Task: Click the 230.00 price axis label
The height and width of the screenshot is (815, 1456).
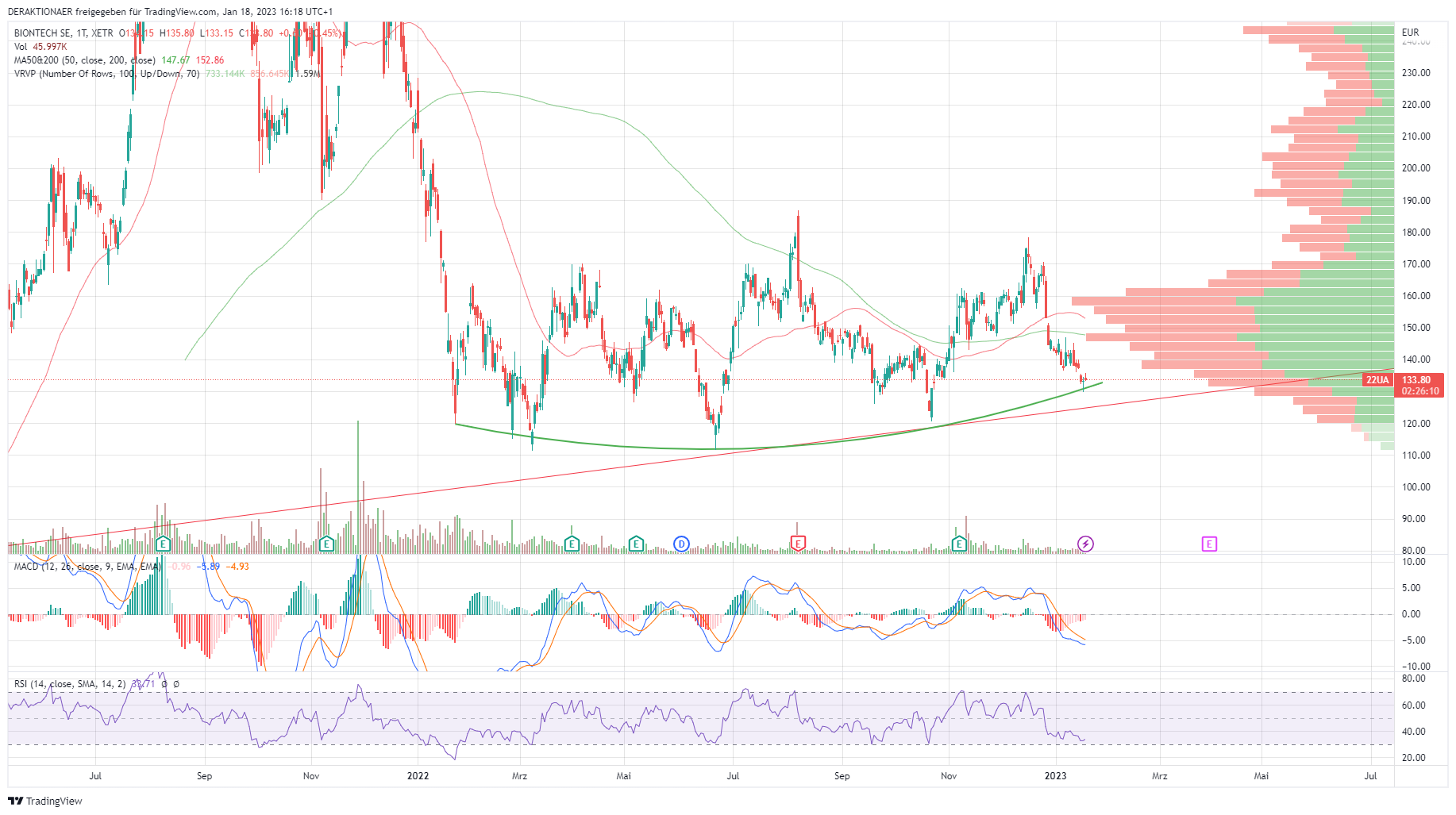Action: [x=1416, y=73]
